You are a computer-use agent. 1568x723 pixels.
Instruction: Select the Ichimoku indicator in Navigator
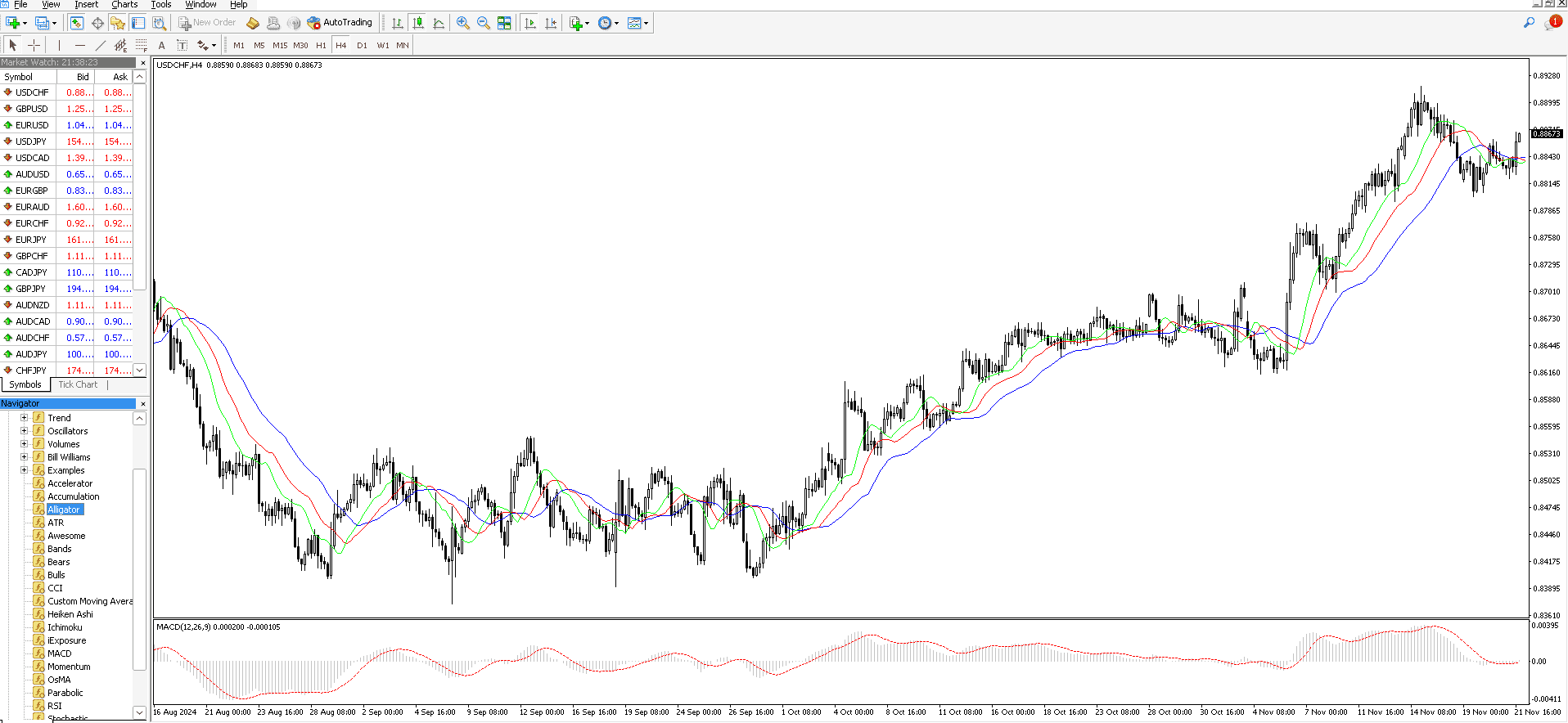point(65,627)
